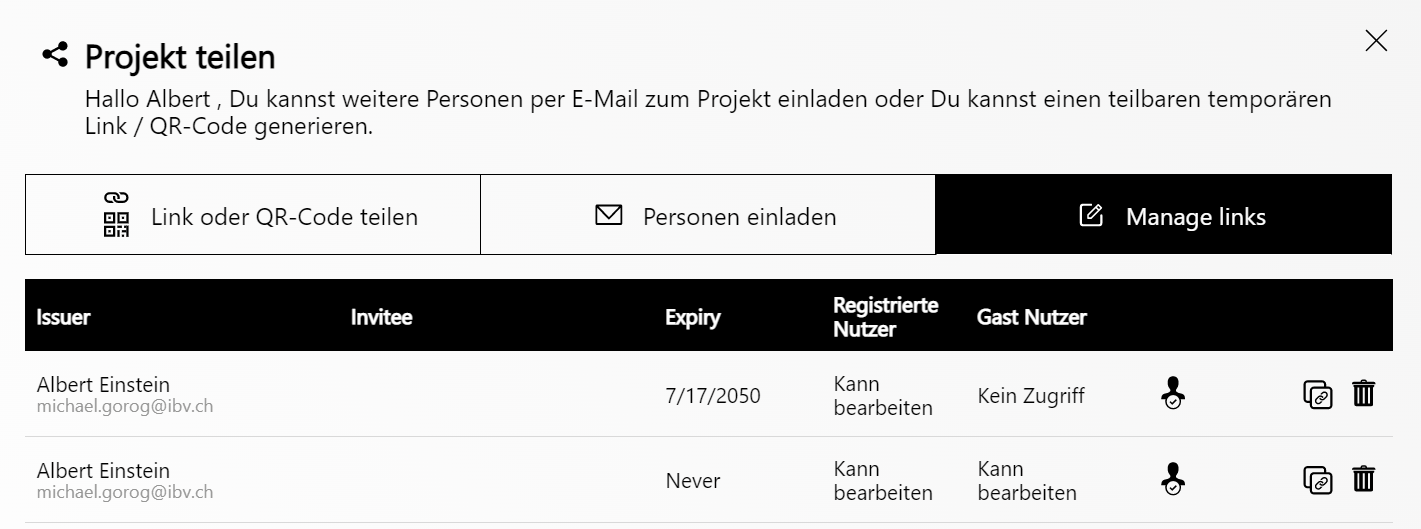Click the Gast Nutzer column header
This screenshot has height=529, width=1421.
pyautogui.click(x=1031, y=317)
